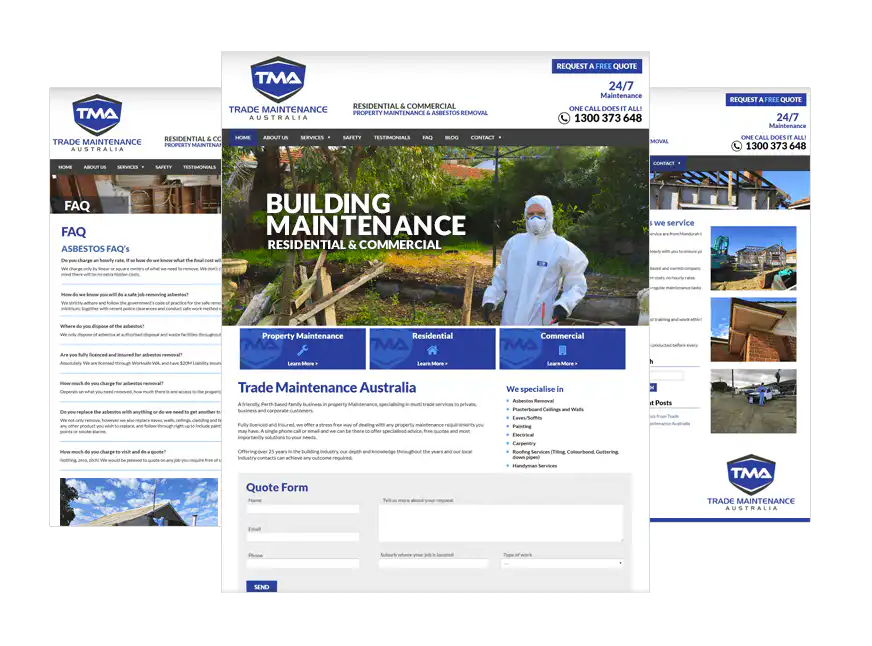Click 'Plasterboard Ceilings and Walls' list item
872x646 pixels.
pos(548,409)
